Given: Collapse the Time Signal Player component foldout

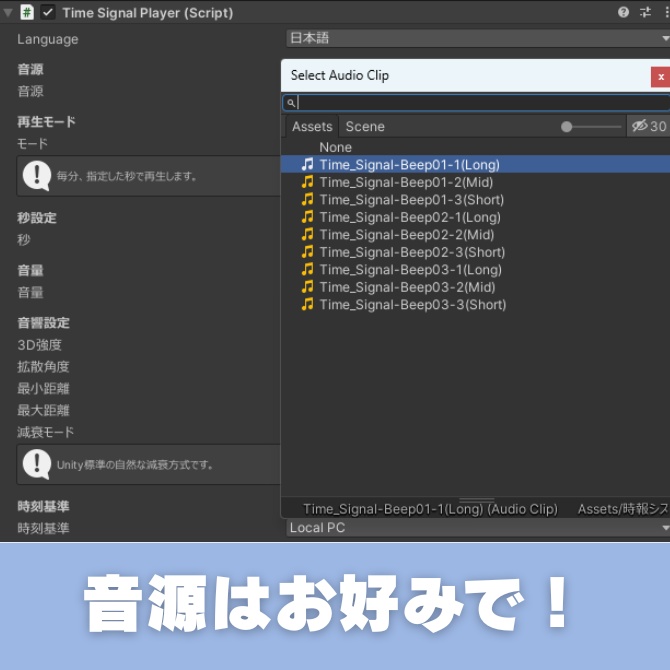Looking at the screenshot, I should (8, 12).
